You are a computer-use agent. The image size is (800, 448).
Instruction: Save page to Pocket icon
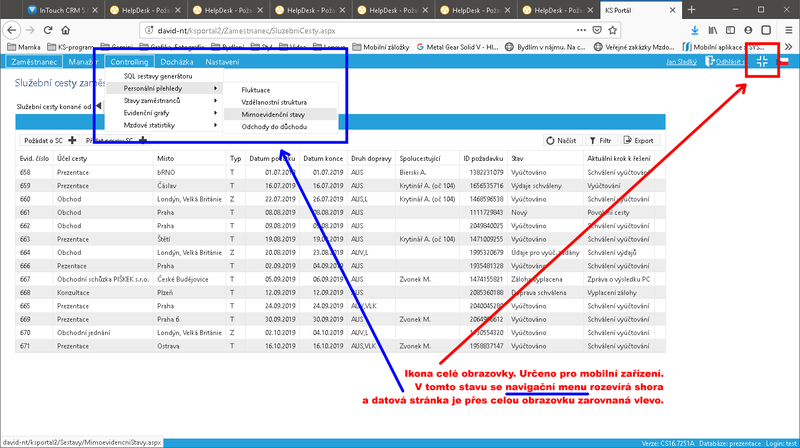(x=597, y=31)
